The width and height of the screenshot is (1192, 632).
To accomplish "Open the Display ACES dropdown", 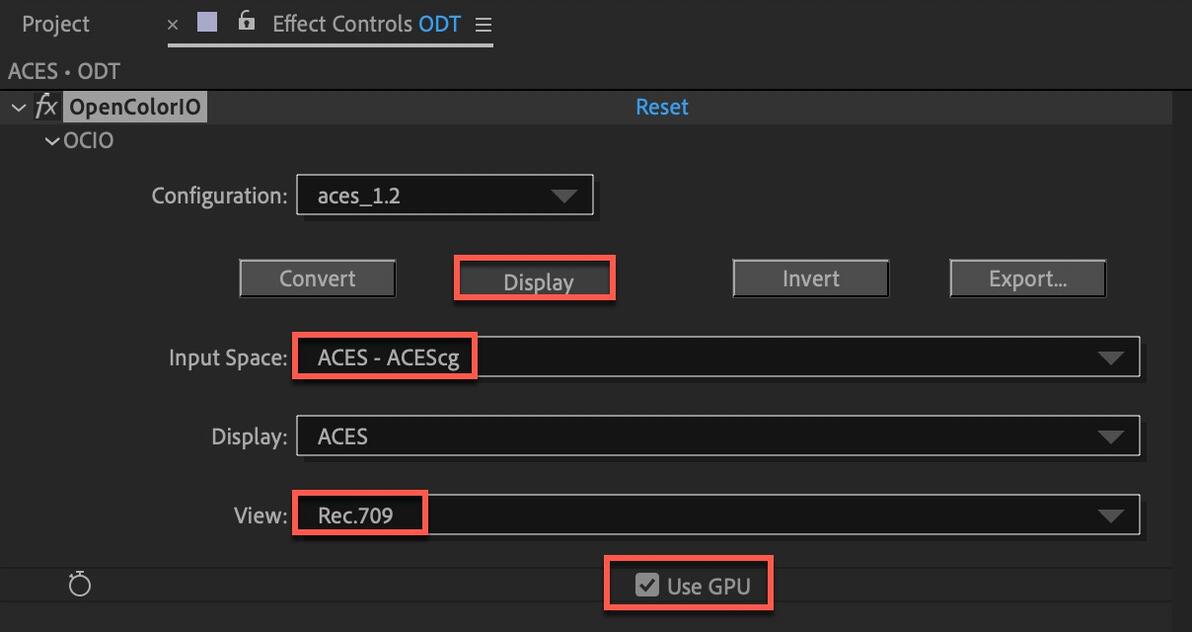I will pos(717,436).
